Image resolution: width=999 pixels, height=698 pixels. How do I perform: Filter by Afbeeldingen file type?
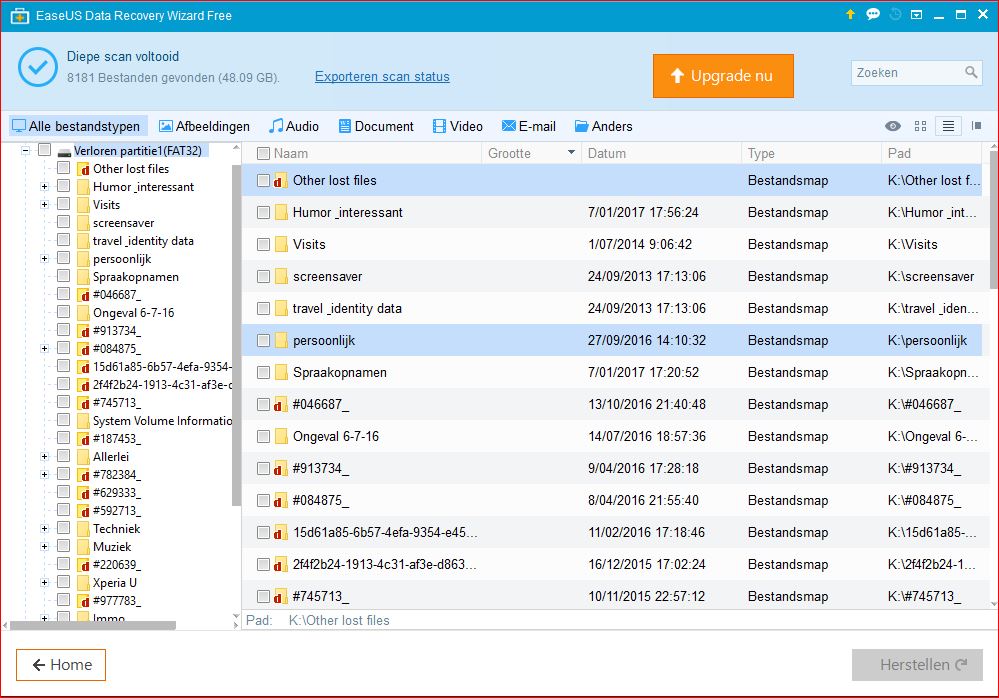[204, 126]
